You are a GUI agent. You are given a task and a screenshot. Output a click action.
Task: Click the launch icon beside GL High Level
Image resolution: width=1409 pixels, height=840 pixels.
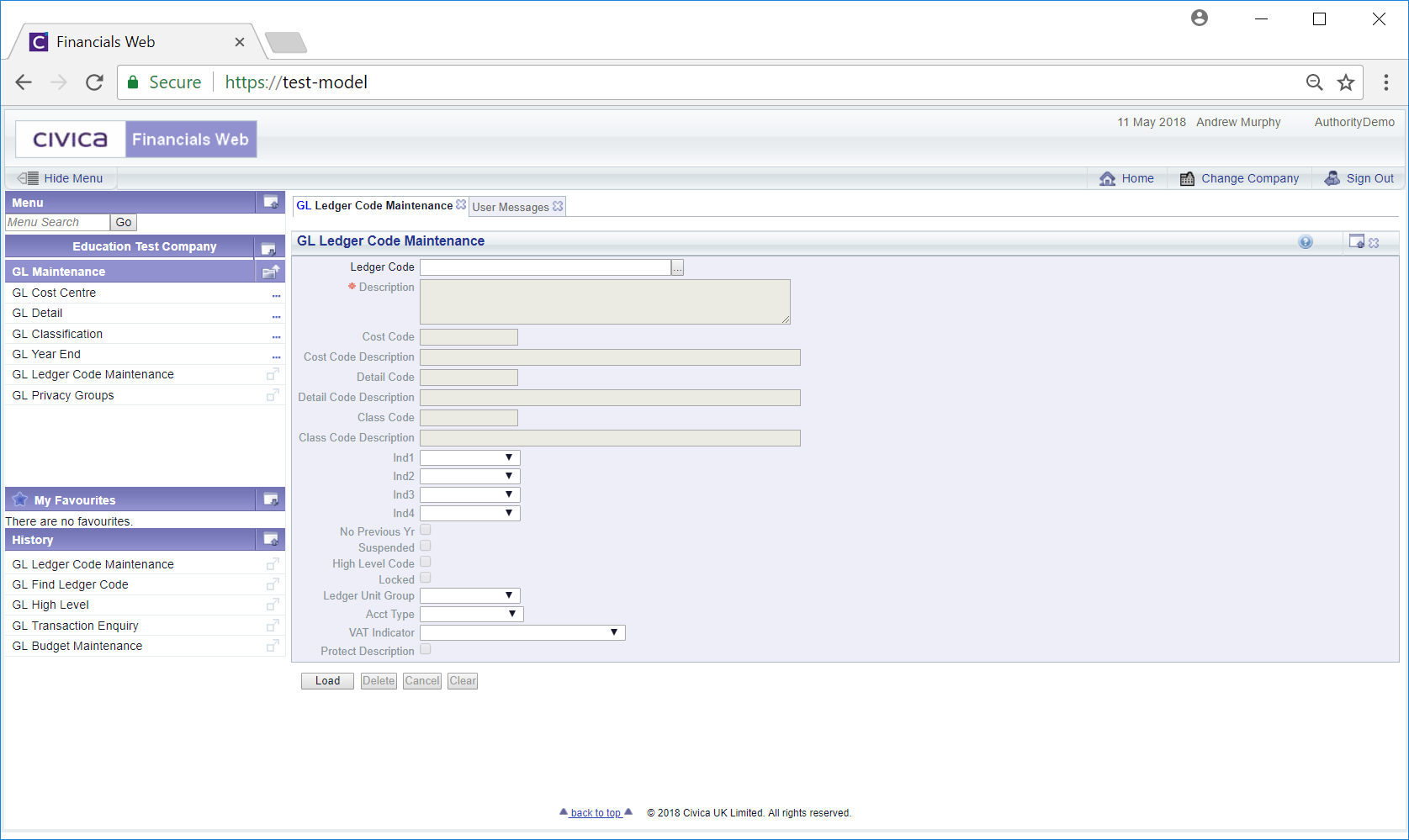point(273,604)
